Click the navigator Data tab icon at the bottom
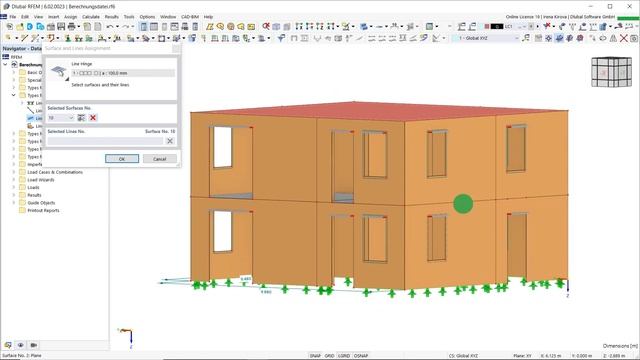Image resolution: width=640 pixels, height=360 pixels. tap(8, 345)
